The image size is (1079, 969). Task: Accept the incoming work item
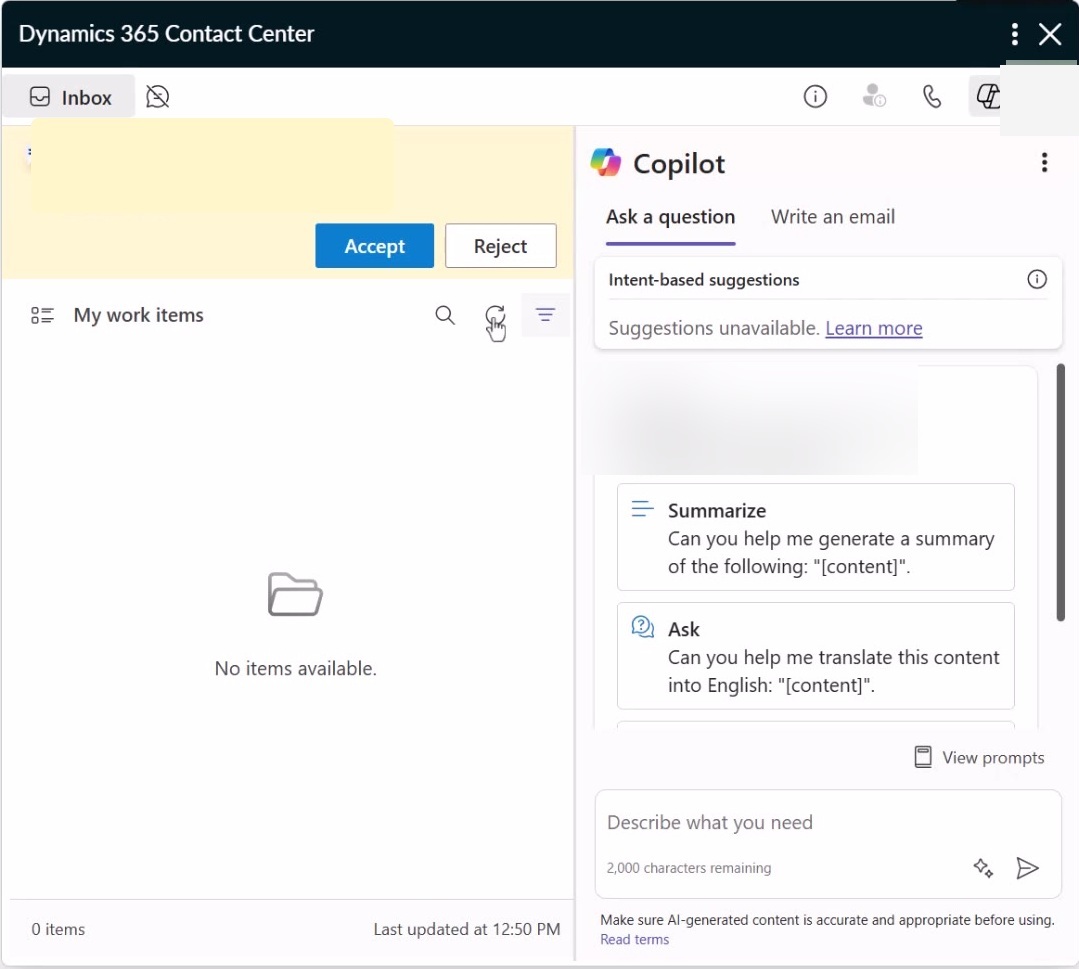point(374,246)
